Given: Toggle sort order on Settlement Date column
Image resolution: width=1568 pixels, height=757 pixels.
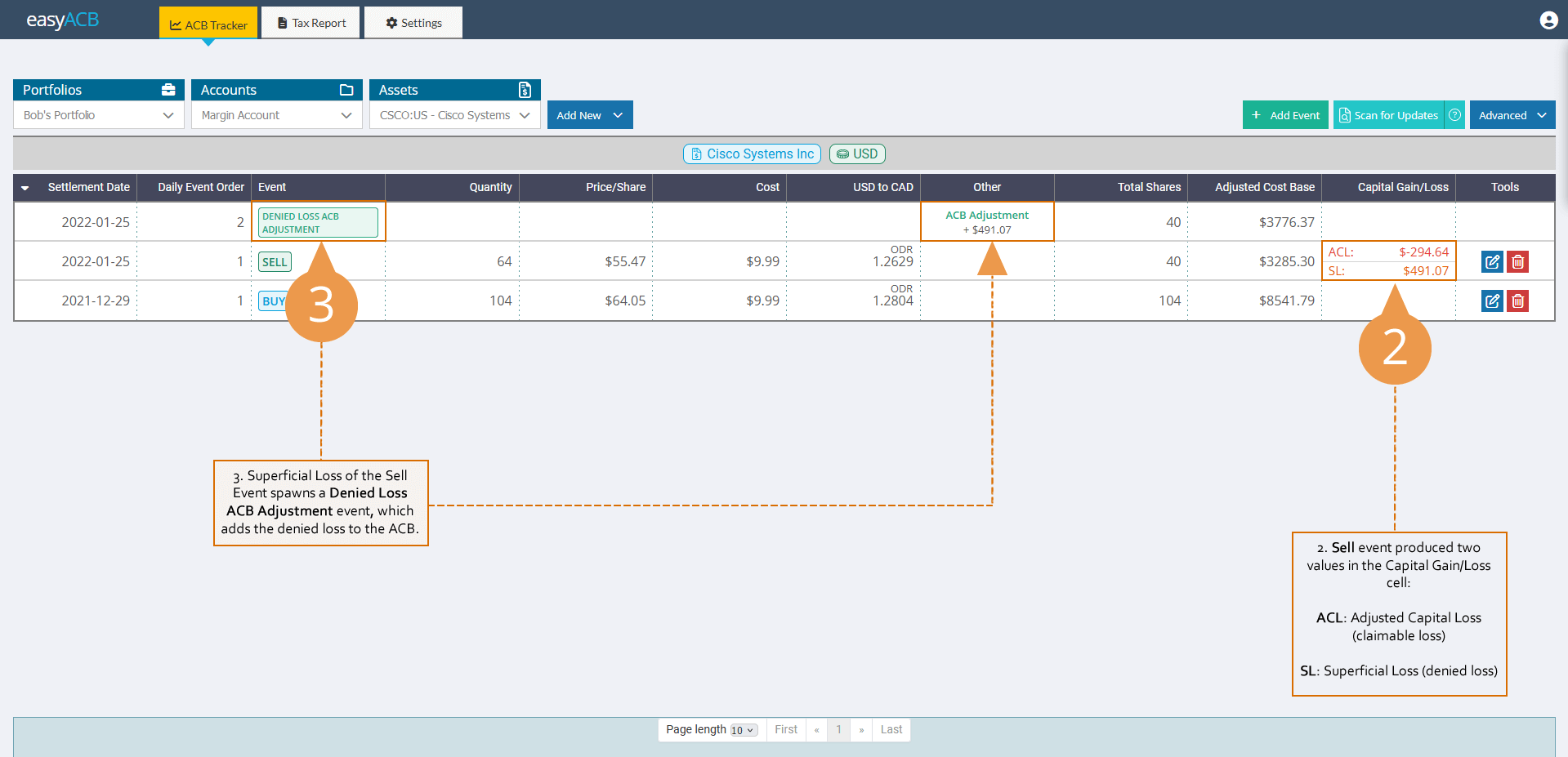Looking at the screenshot, I should tap(25, 187).
